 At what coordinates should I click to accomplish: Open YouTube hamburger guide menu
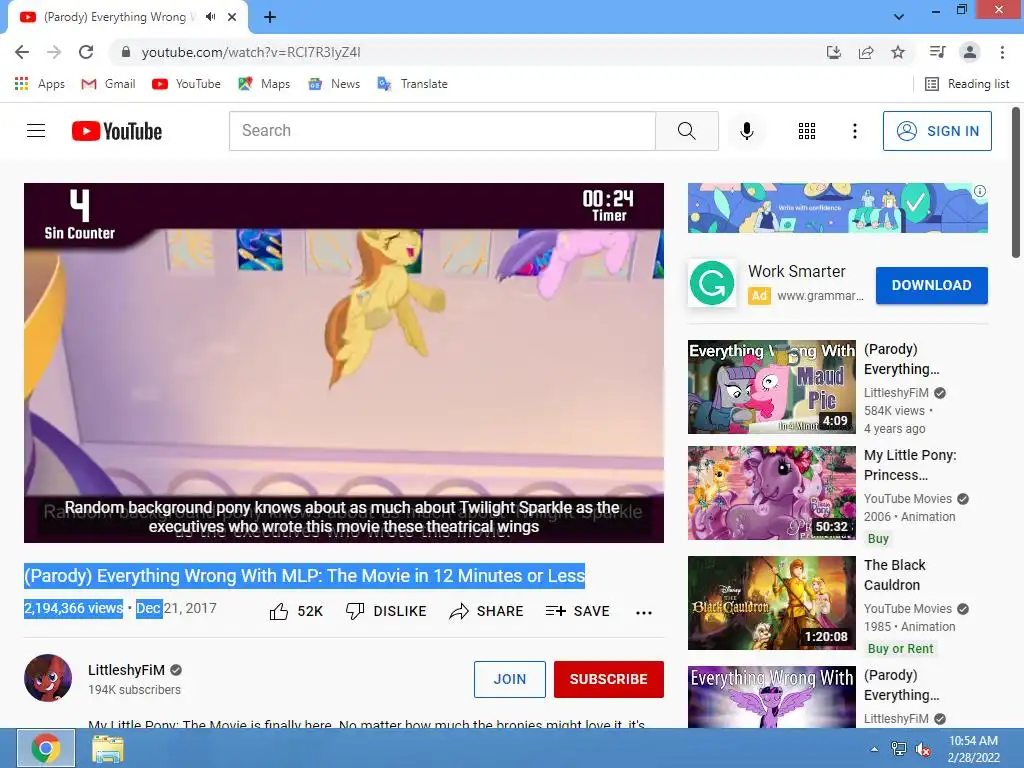[36, 131]
